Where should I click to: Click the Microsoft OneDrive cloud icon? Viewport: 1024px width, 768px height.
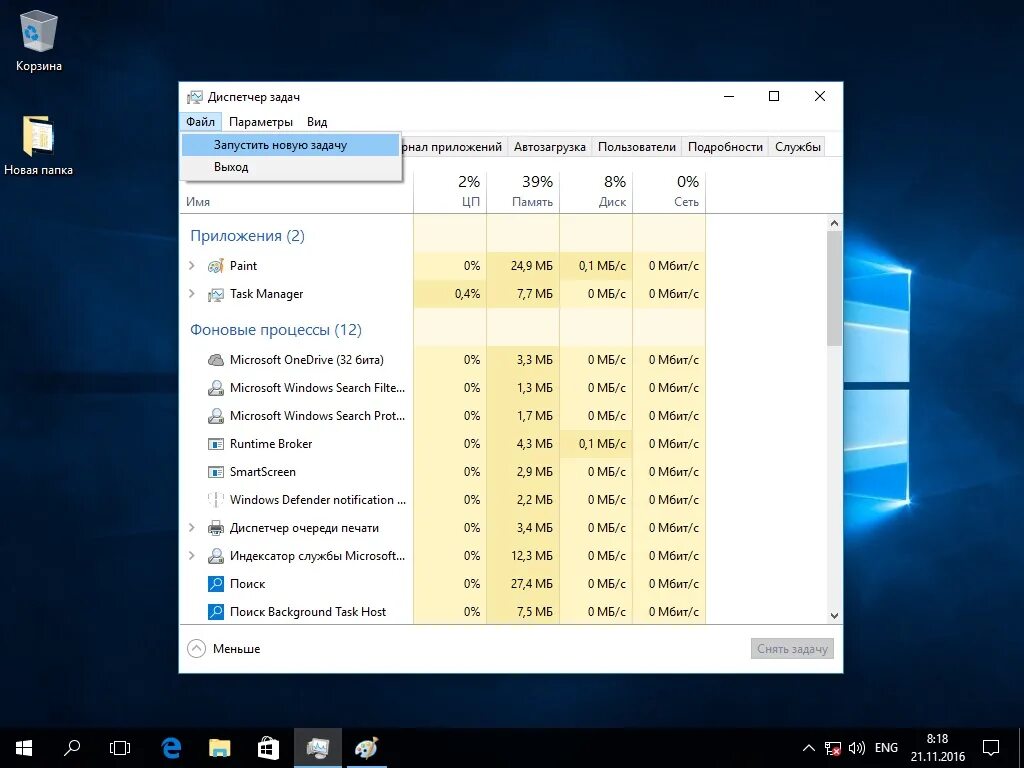[x=216, y=360]
